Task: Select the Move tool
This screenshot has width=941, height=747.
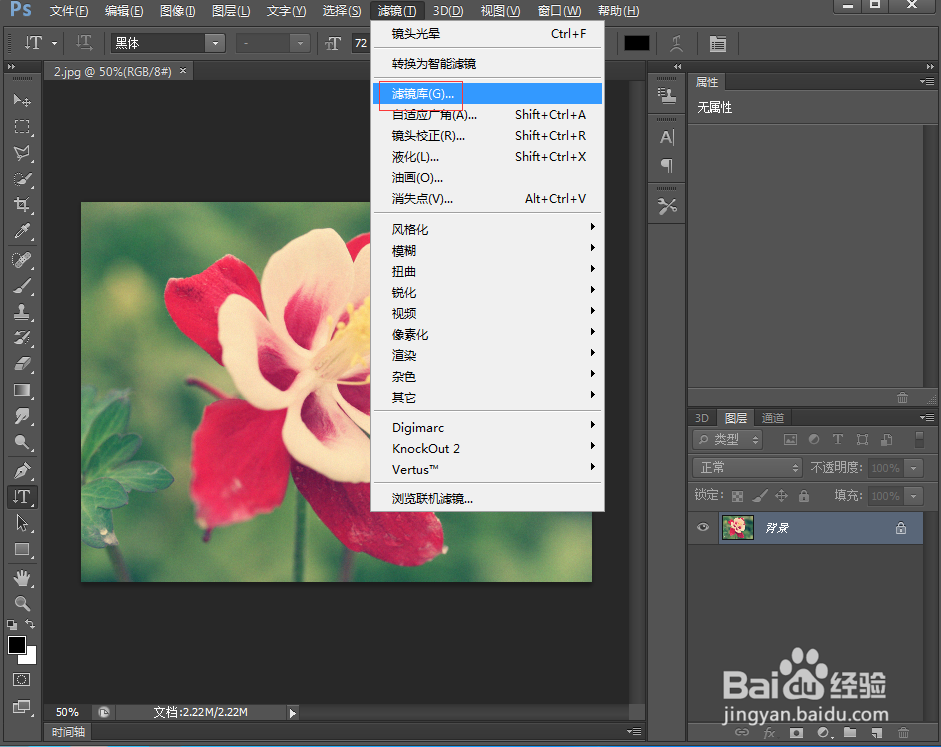Action: pos(22,100)
